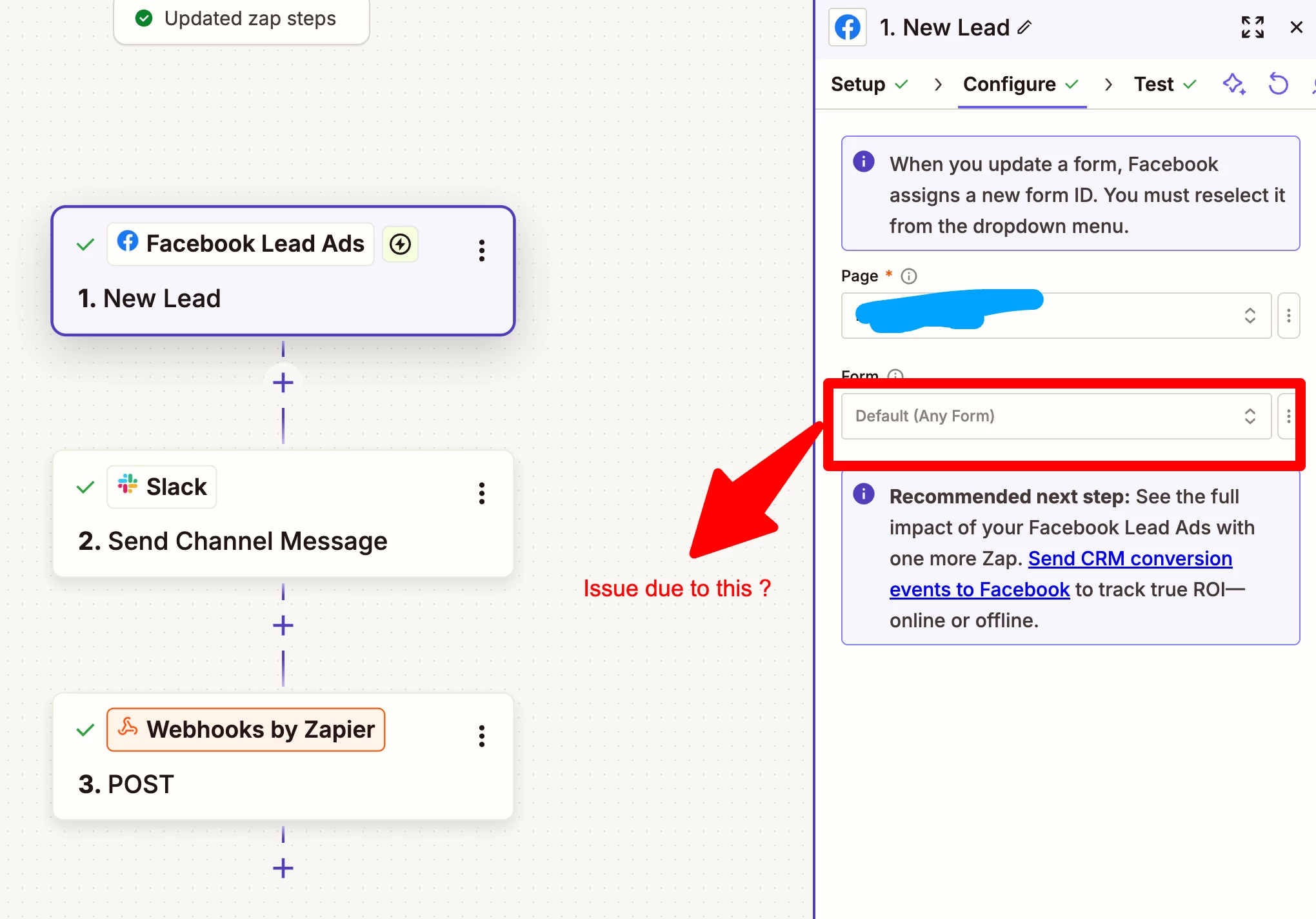Click the Slack logo in step 2 card
This screenshot has width=1316, height=919.
pyautogui.click(x=128, y=484)
